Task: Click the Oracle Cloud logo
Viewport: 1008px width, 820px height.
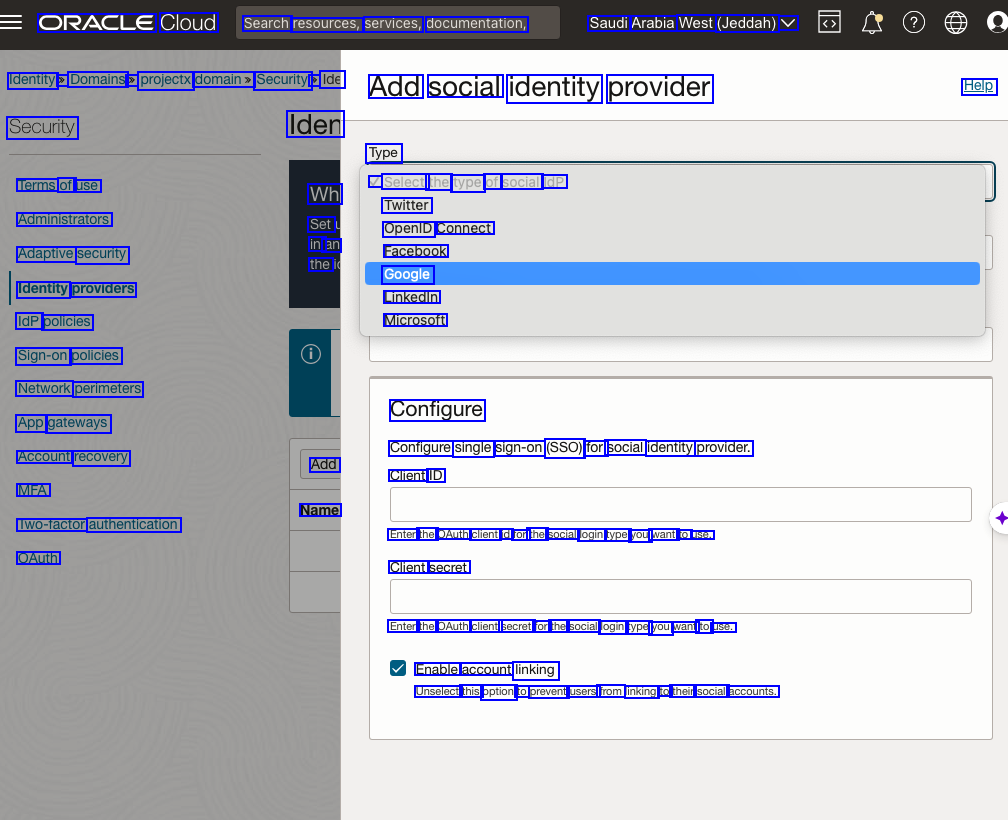Action: tap(127, 23)
